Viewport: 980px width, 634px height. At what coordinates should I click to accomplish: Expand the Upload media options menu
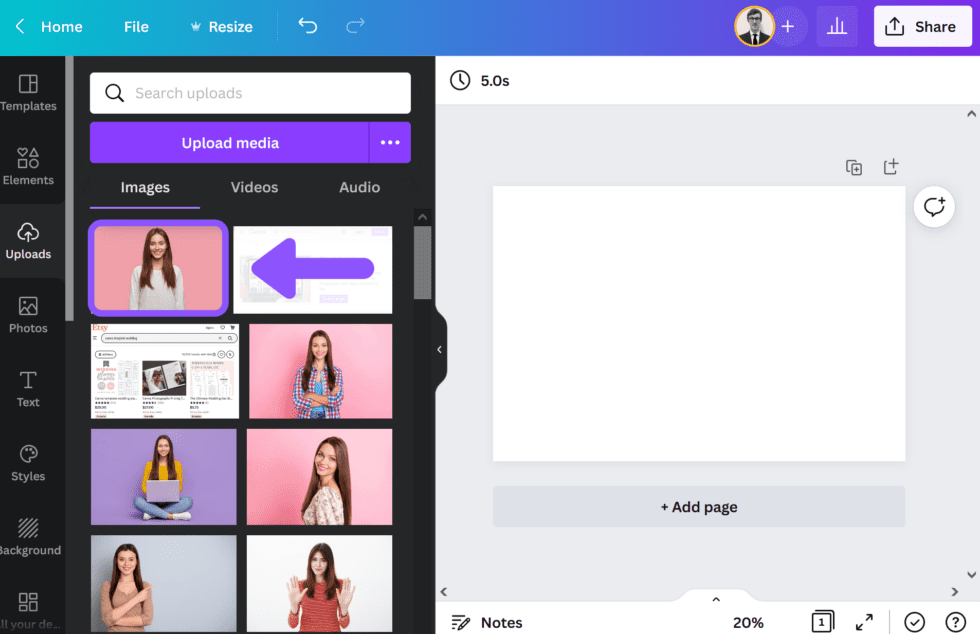pyautogui.click(x=391, y=142)
